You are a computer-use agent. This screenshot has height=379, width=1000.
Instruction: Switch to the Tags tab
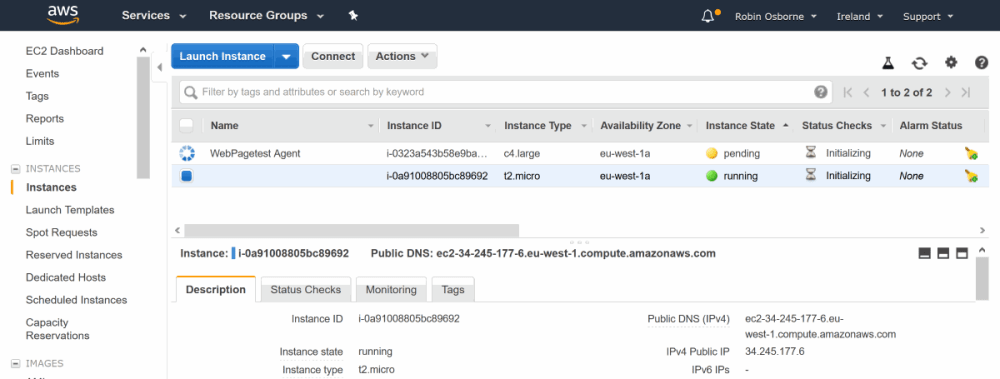tap(453, 290)
